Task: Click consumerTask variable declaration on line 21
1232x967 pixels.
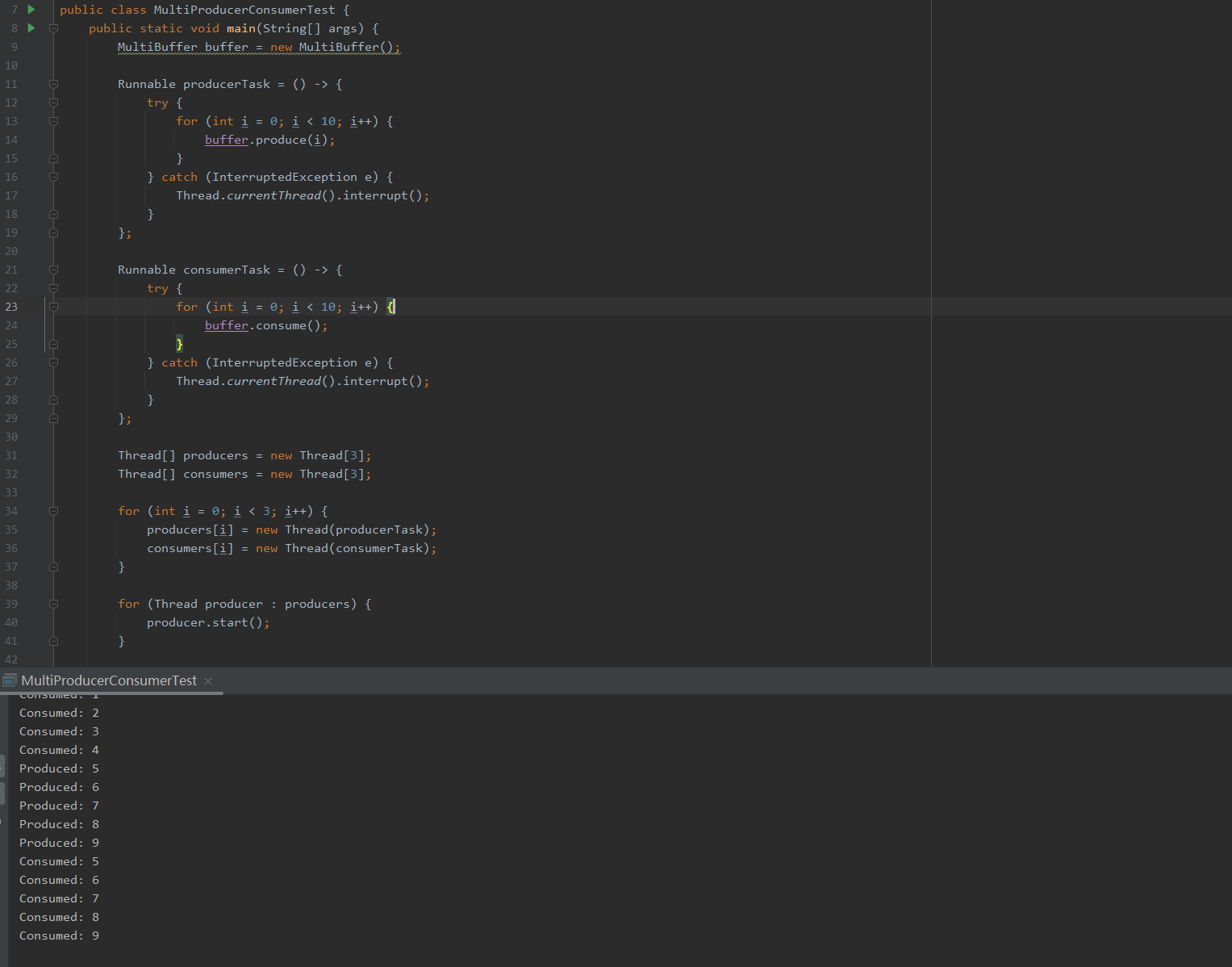Action: pos(227,270)
